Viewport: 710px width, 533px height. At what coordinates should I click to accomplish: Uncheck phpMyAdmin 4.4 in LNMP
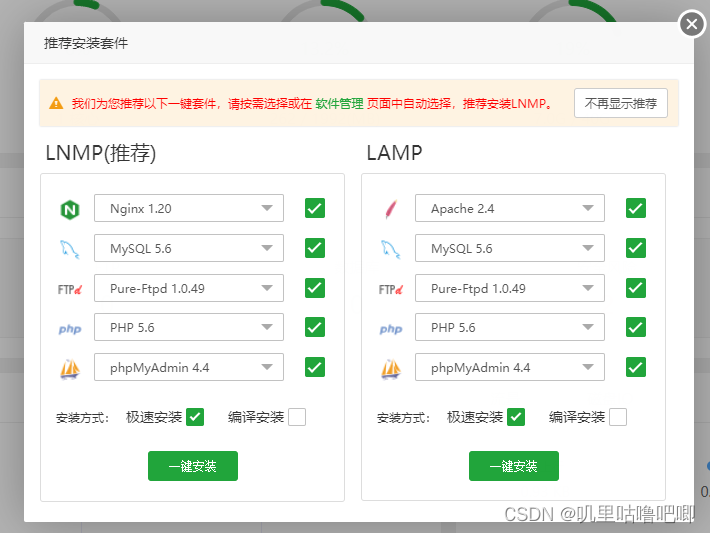(x=315, y=367)
